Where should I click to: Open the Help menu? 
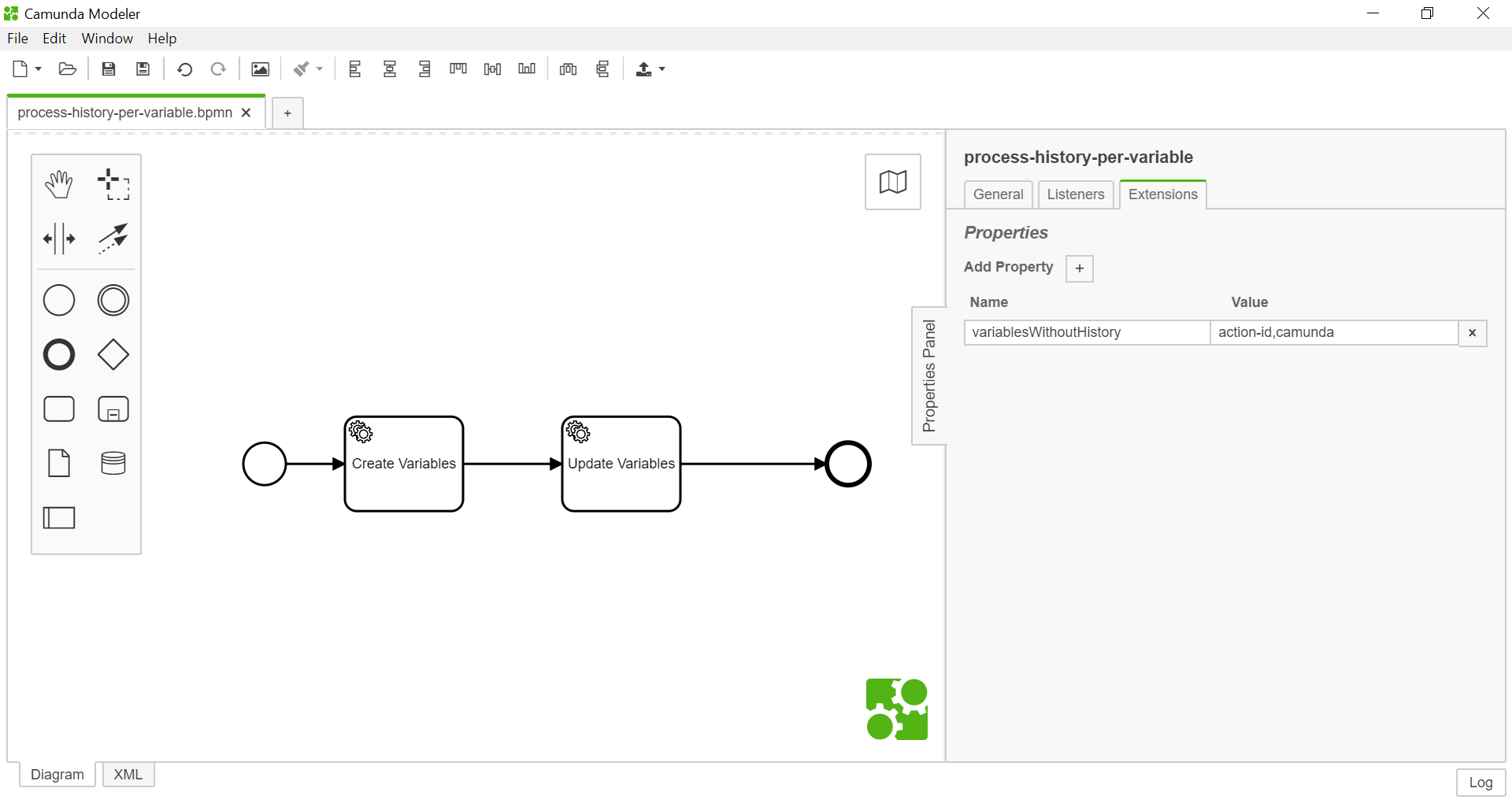[162, 39]
